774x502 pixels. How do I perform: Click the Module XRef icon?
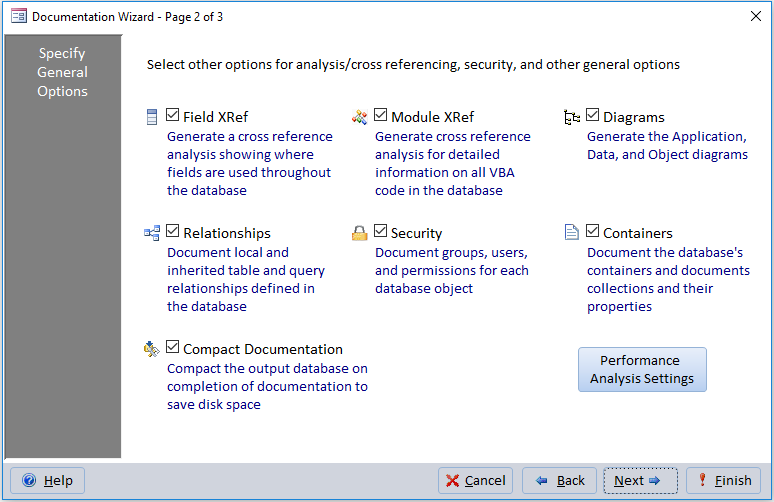click(360, 117)
